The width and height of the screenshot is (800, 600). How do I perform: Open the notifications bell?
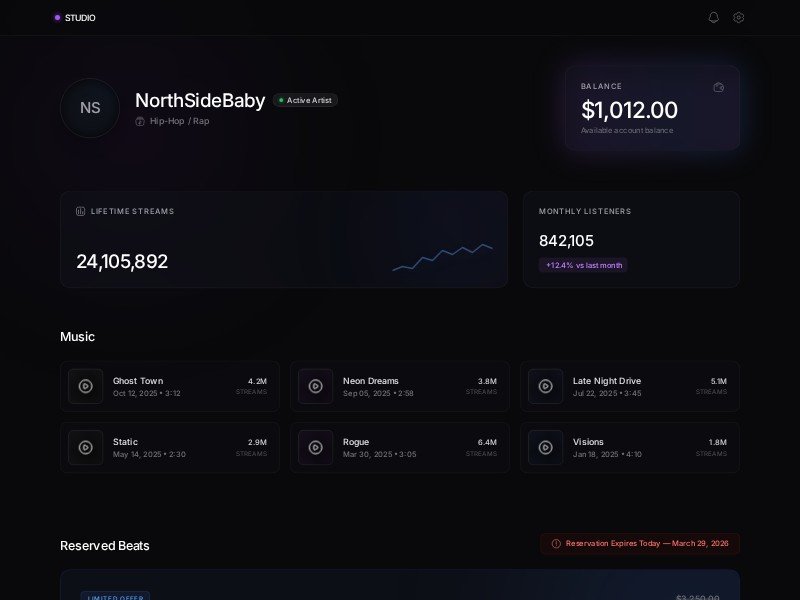click(714, 17)
